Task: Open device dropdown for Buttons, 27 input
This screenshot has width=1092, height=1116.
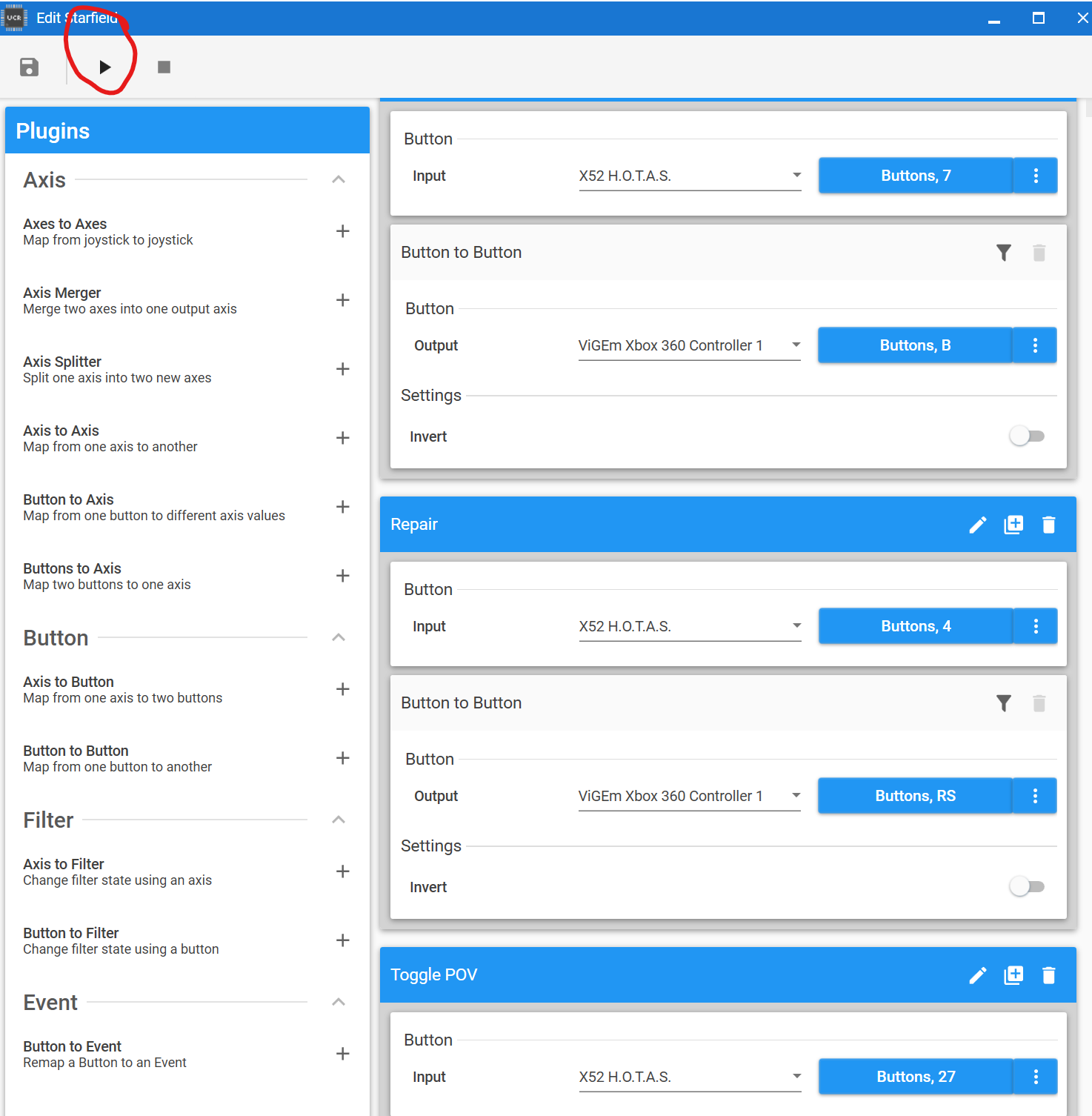Action: coord(690,1077)
